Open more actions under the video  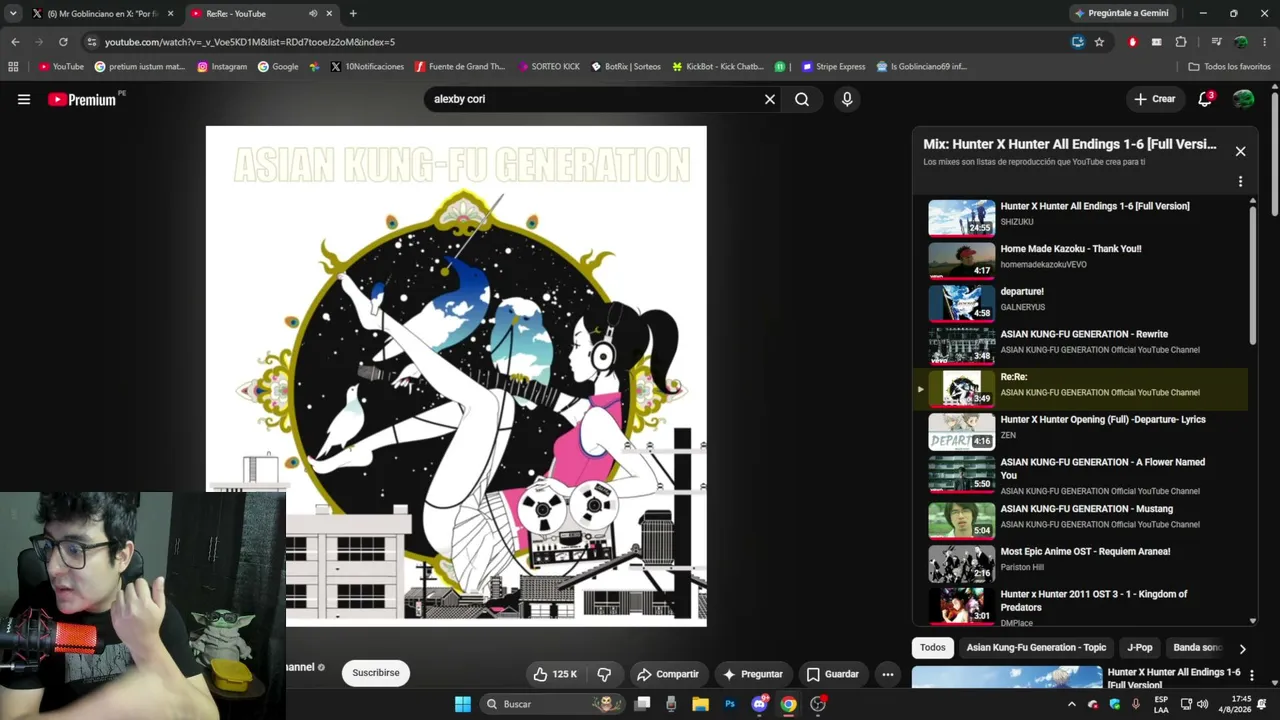point(888,674)
